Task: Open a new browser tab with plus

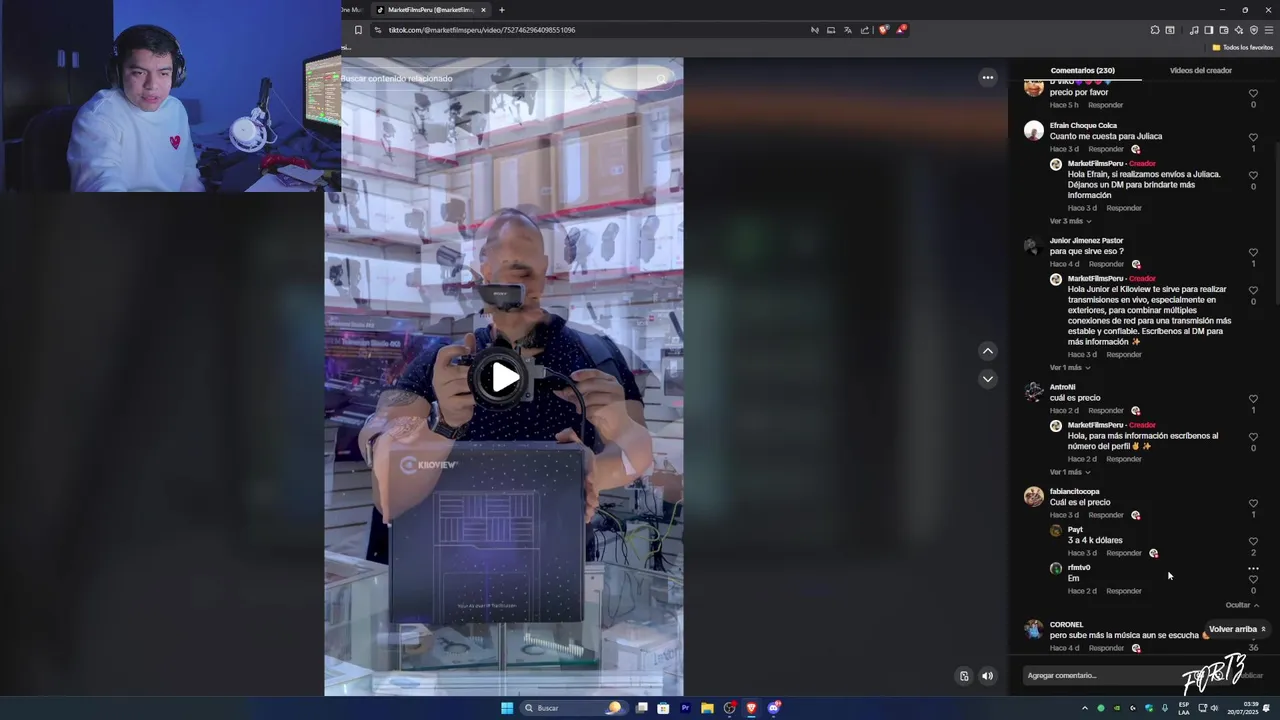Action: pos(502,10)
